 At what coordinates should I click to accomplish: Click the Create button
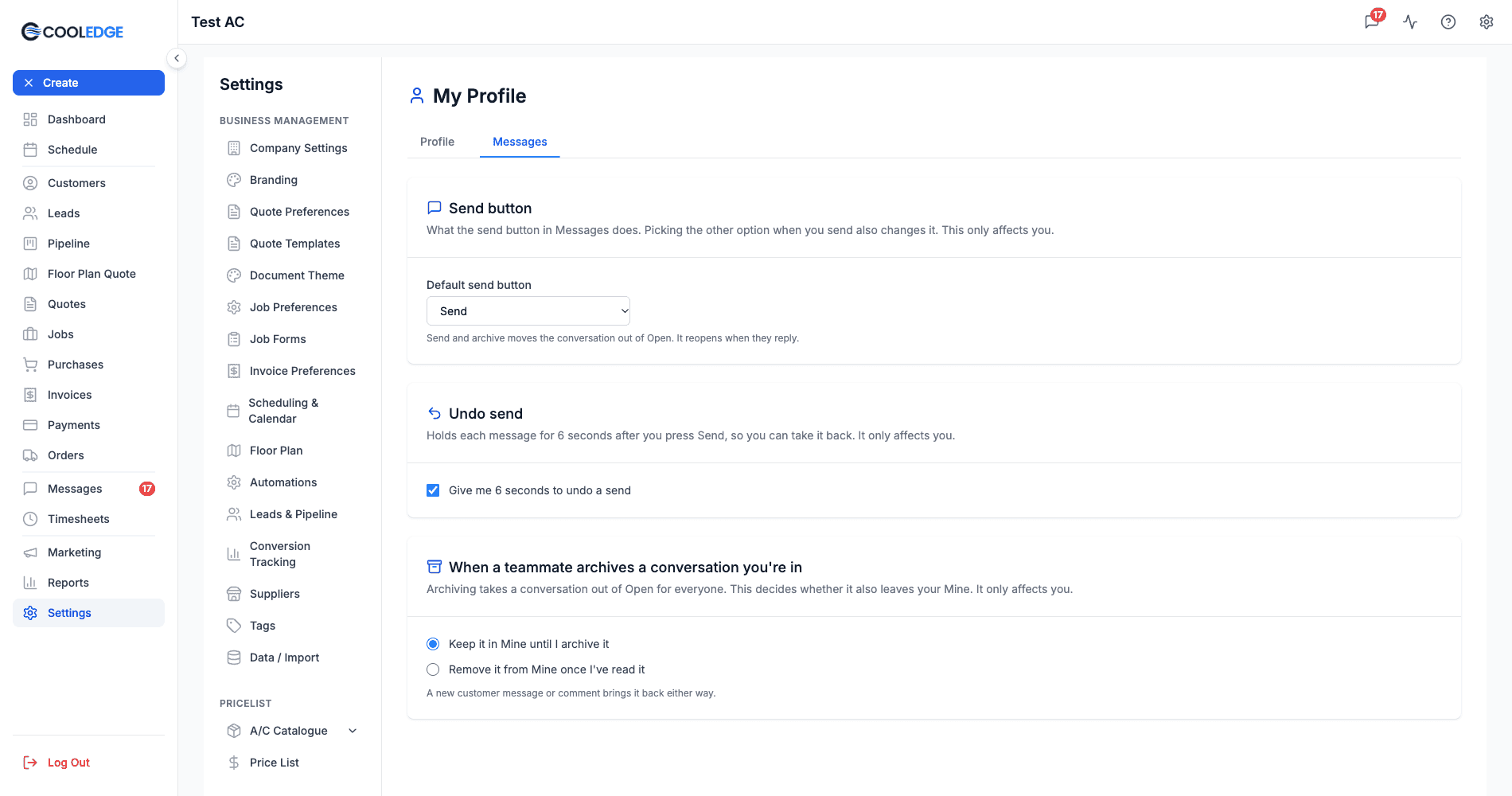click(88, 83)
